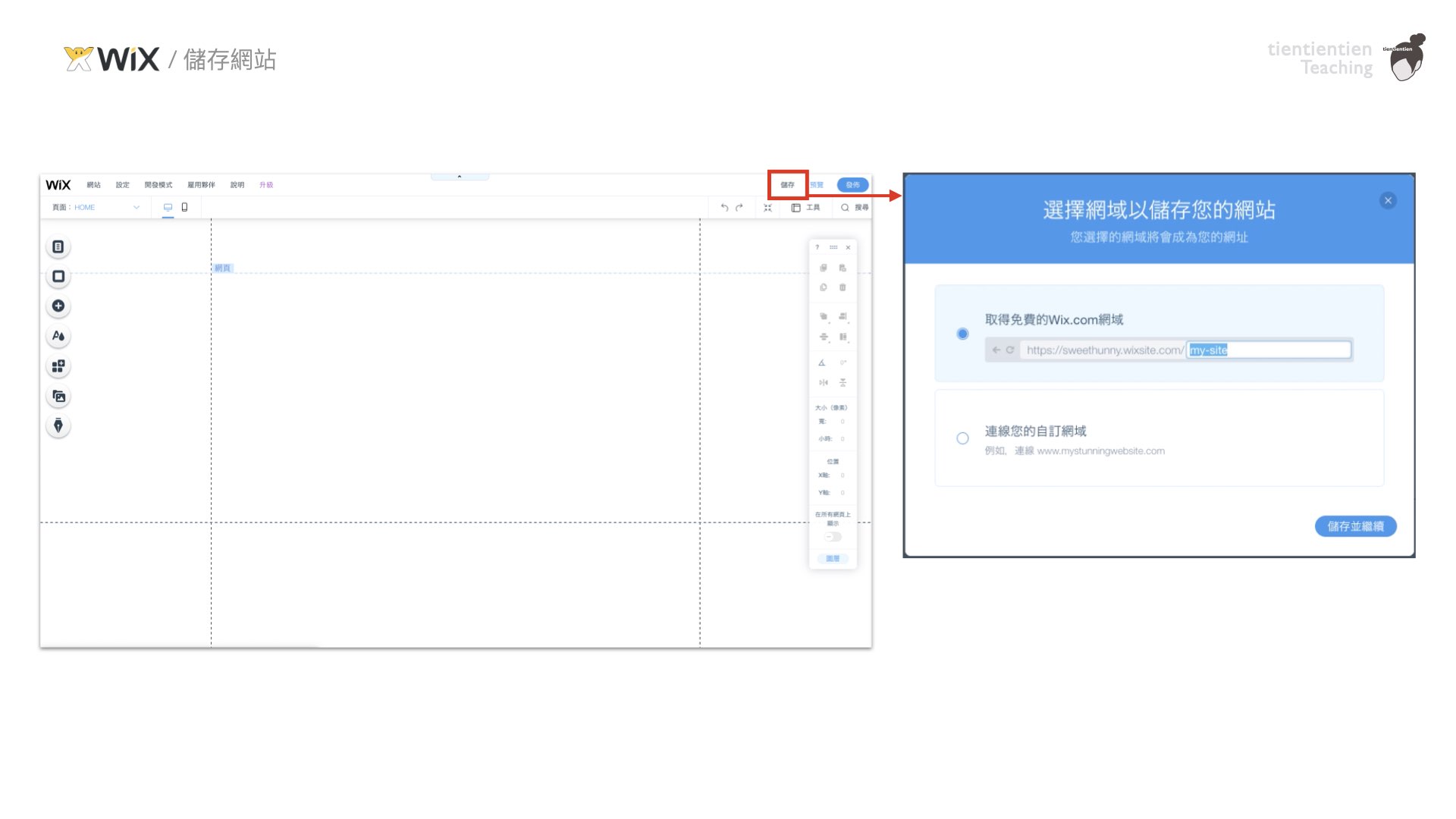Select free Wix.com domain radio button
Screen dimensions: 1456x819
tap(962, 334)
